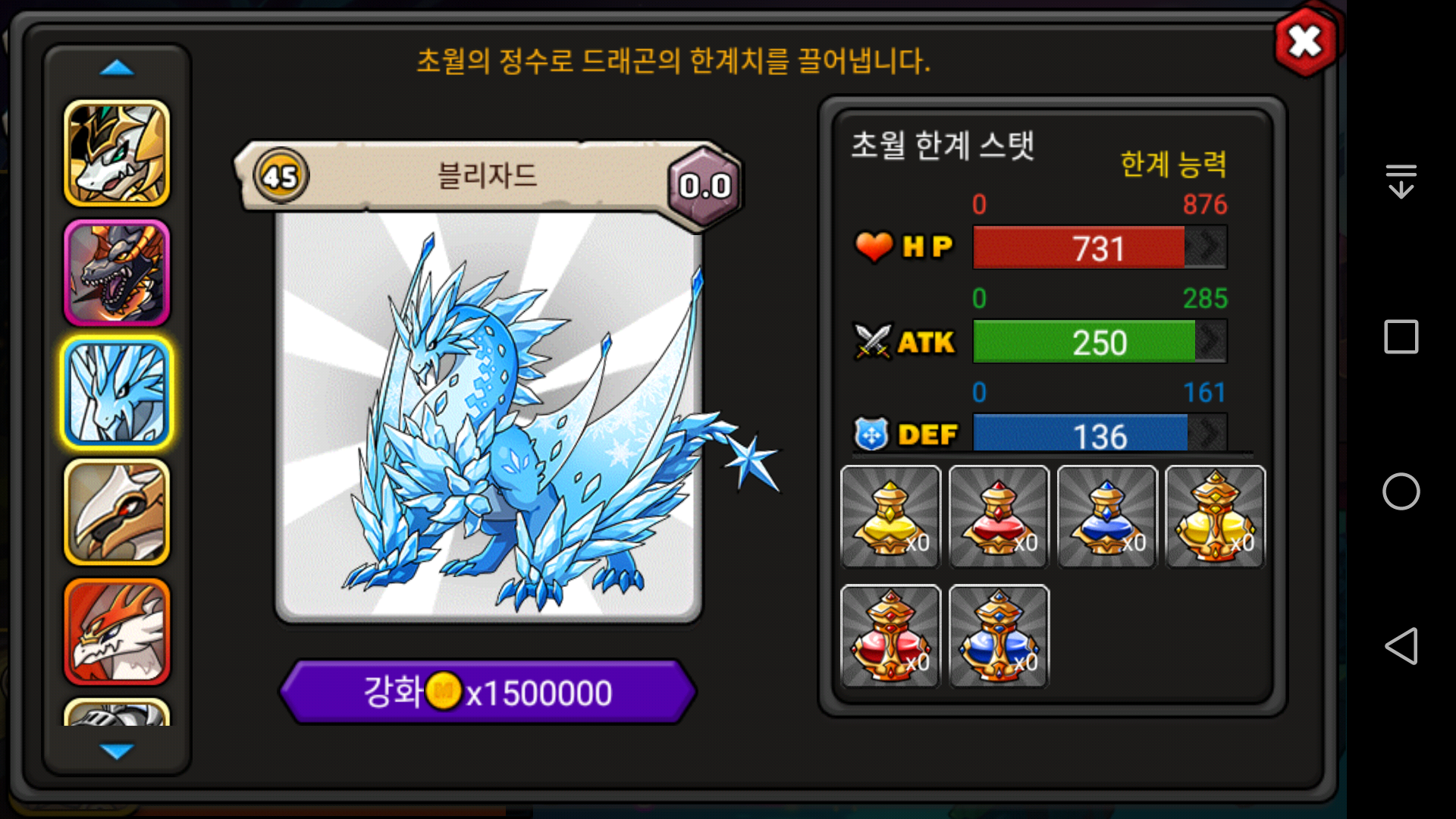Select the golden armored dragon portrait

point(117,153)
